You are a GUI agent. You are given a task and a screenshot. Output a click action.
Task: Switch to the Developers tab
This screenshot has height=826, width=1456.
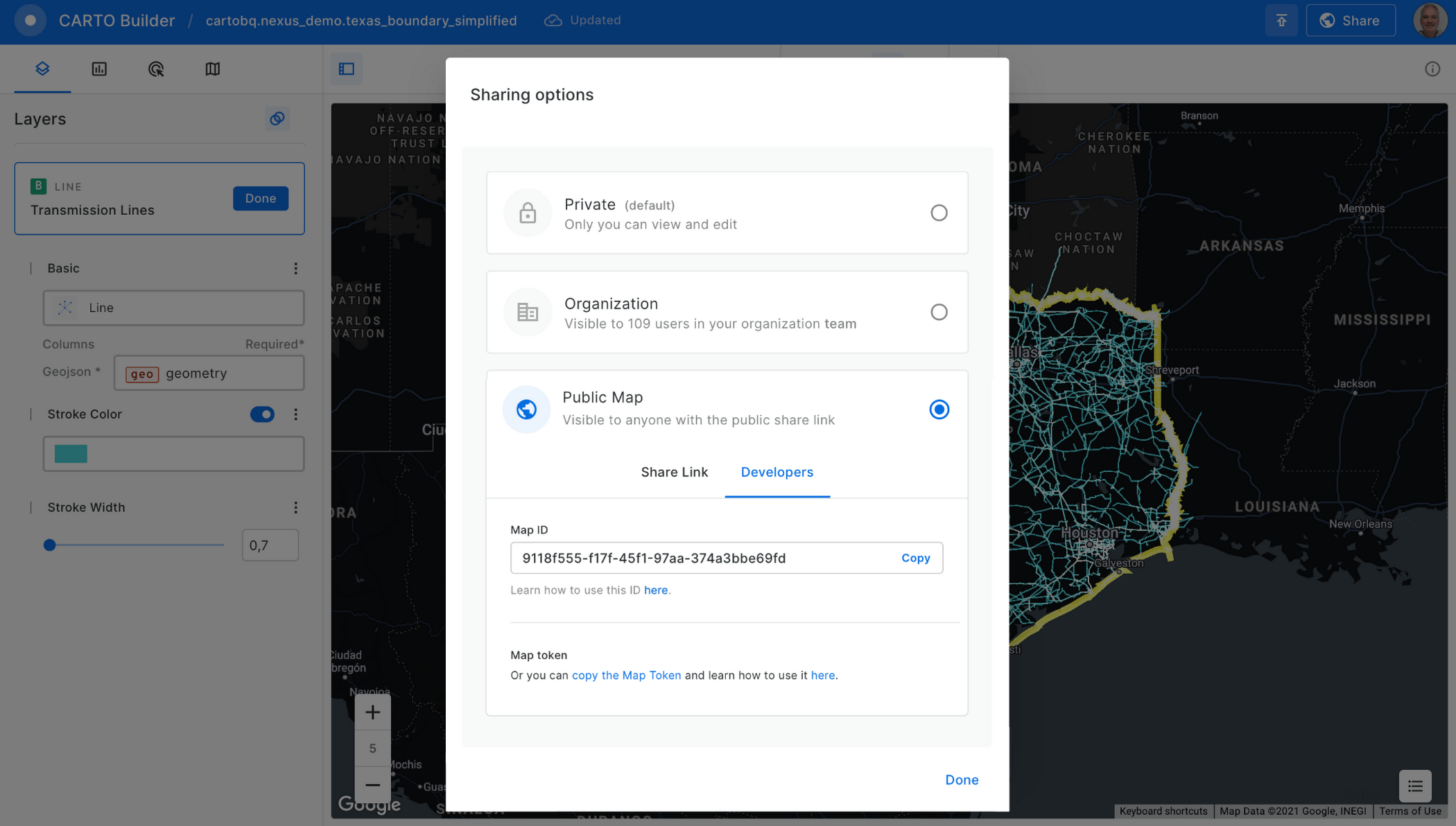(x=777, y=472)
